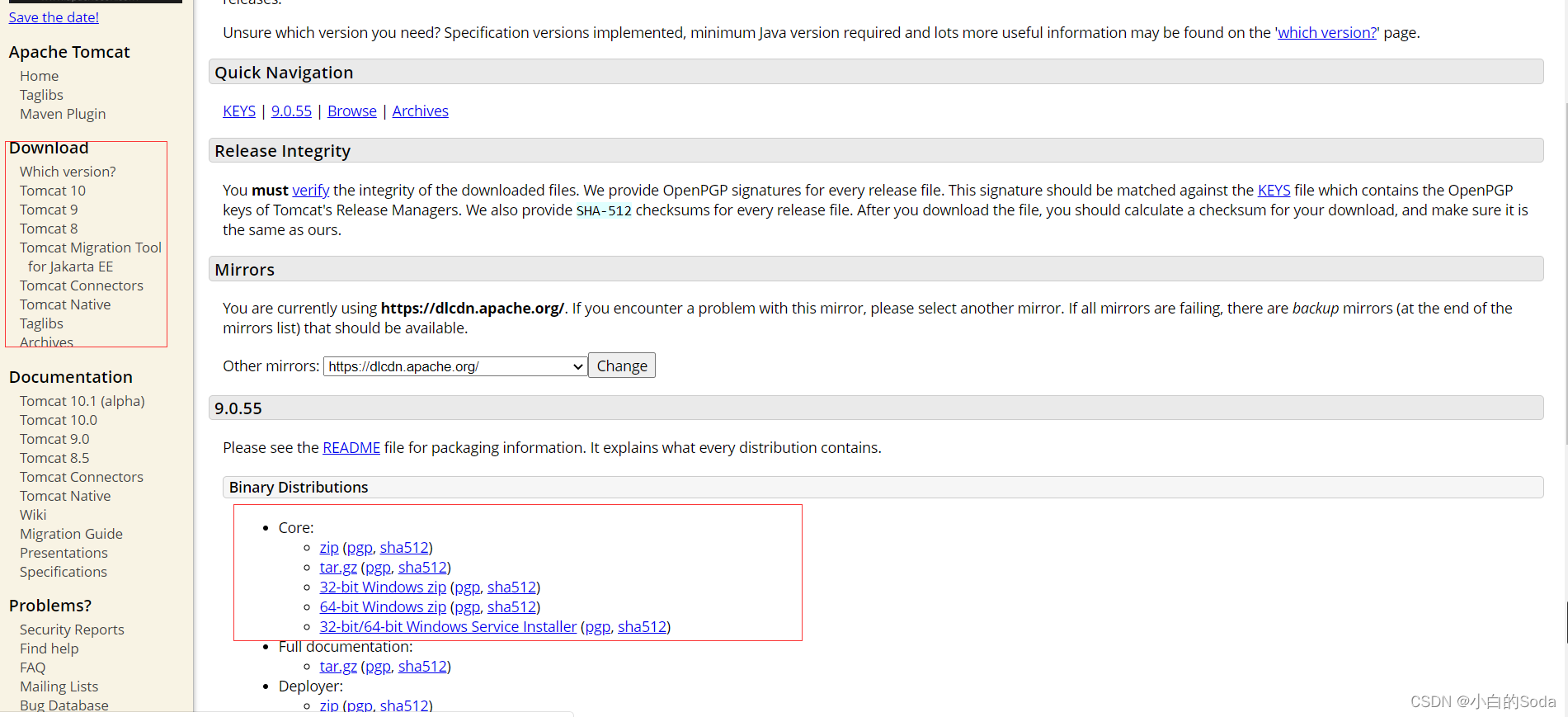Open Taglibs under Apache Tomcat section
Viewport: 1568px width, 717px height.
41,95
